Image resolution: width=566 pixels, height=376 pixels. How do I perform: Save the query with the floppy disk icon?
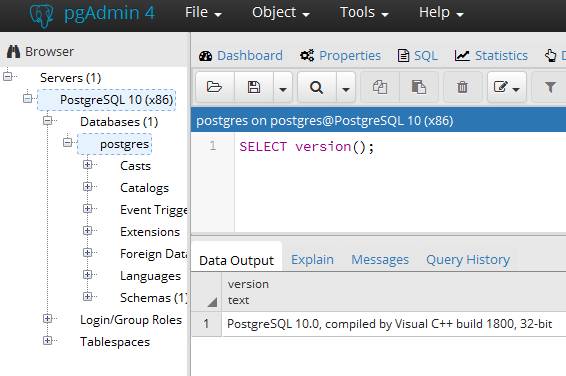[x=254, y=87]
